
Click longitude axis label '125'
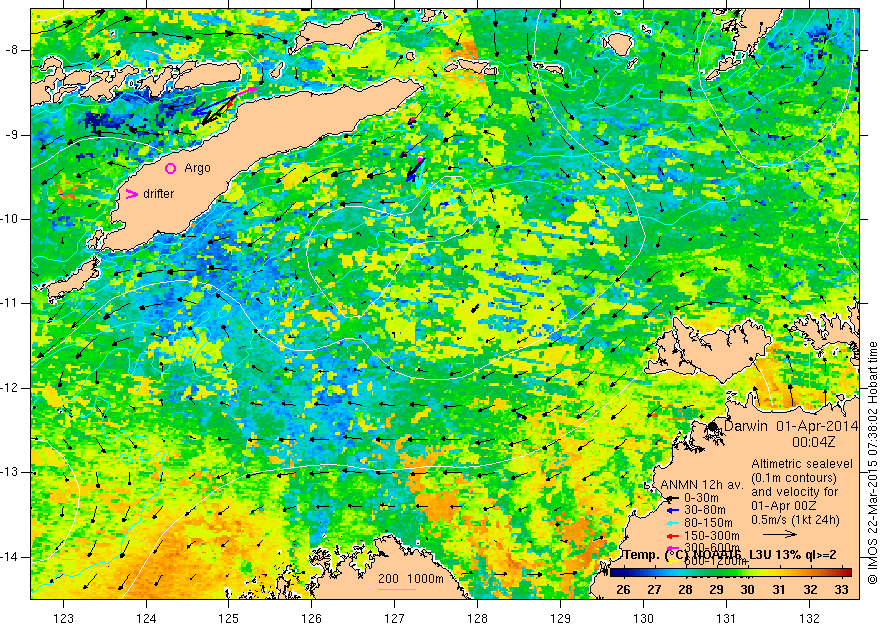229,619
